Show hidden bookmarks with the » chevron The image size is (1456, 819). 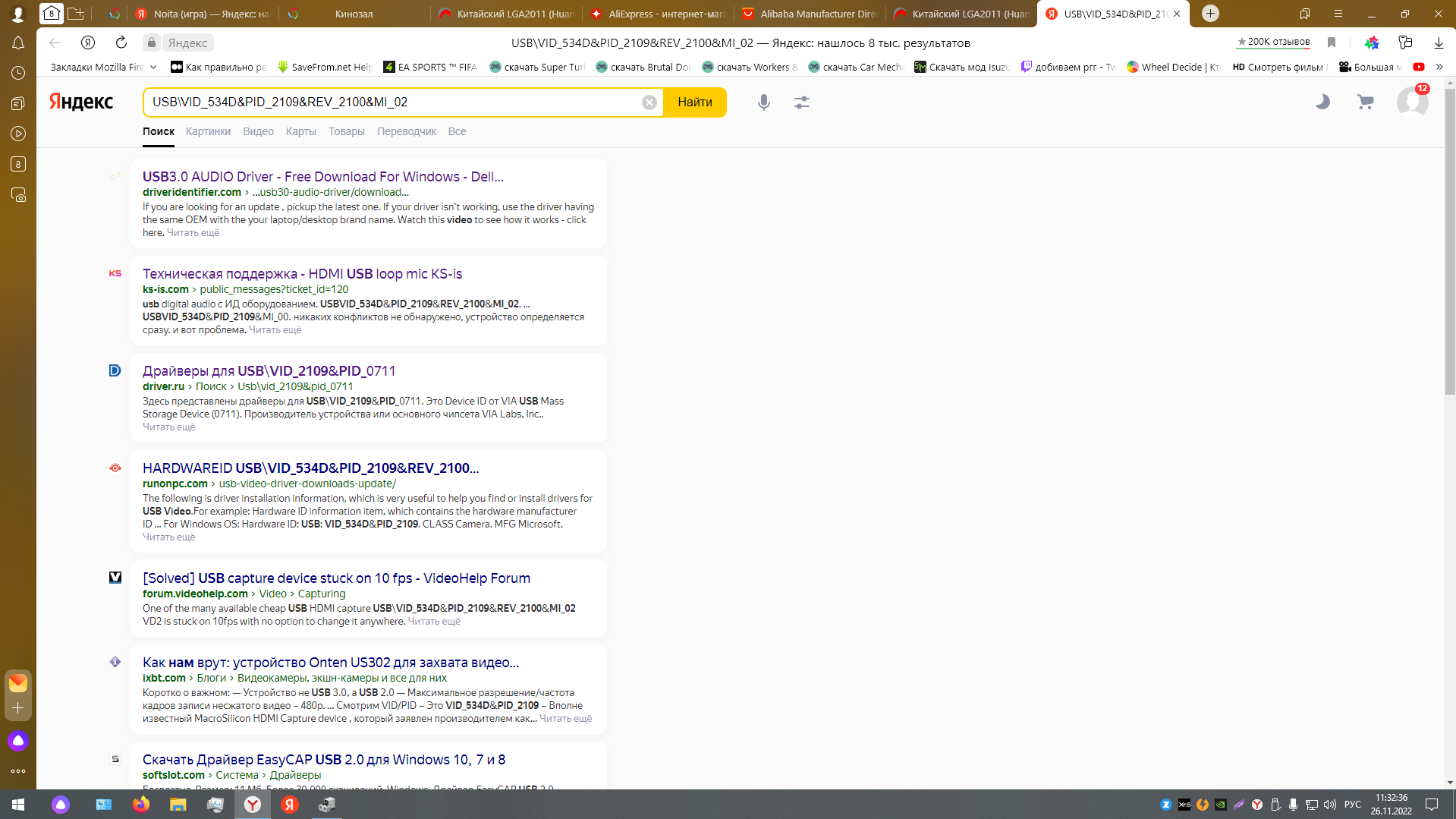point(1439,67)
